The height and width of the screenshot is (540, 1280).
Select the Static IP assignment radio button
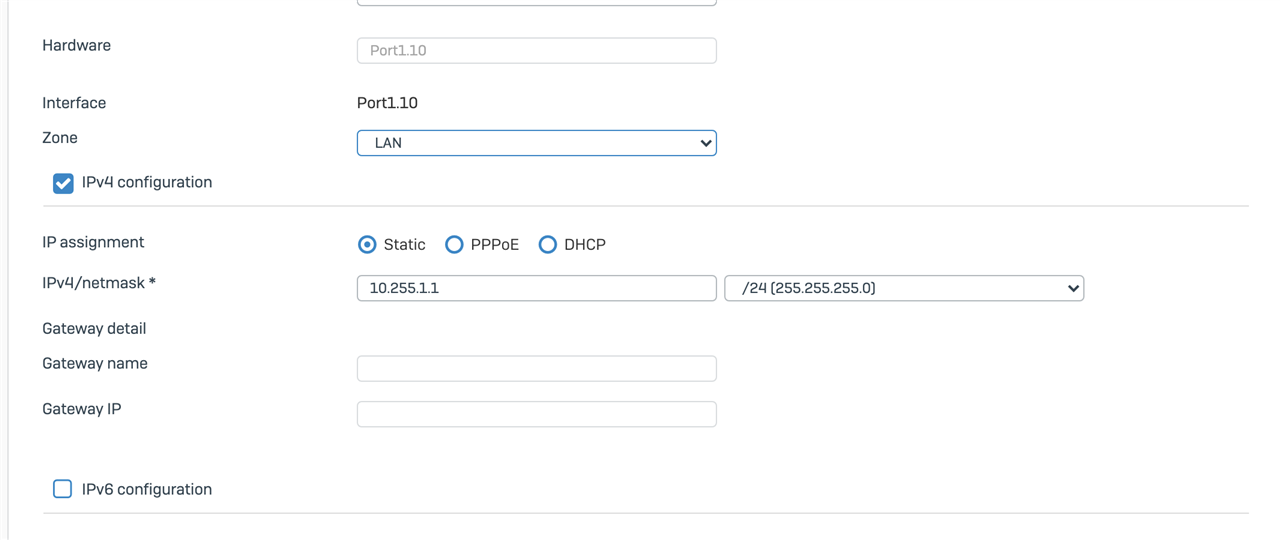367,244
